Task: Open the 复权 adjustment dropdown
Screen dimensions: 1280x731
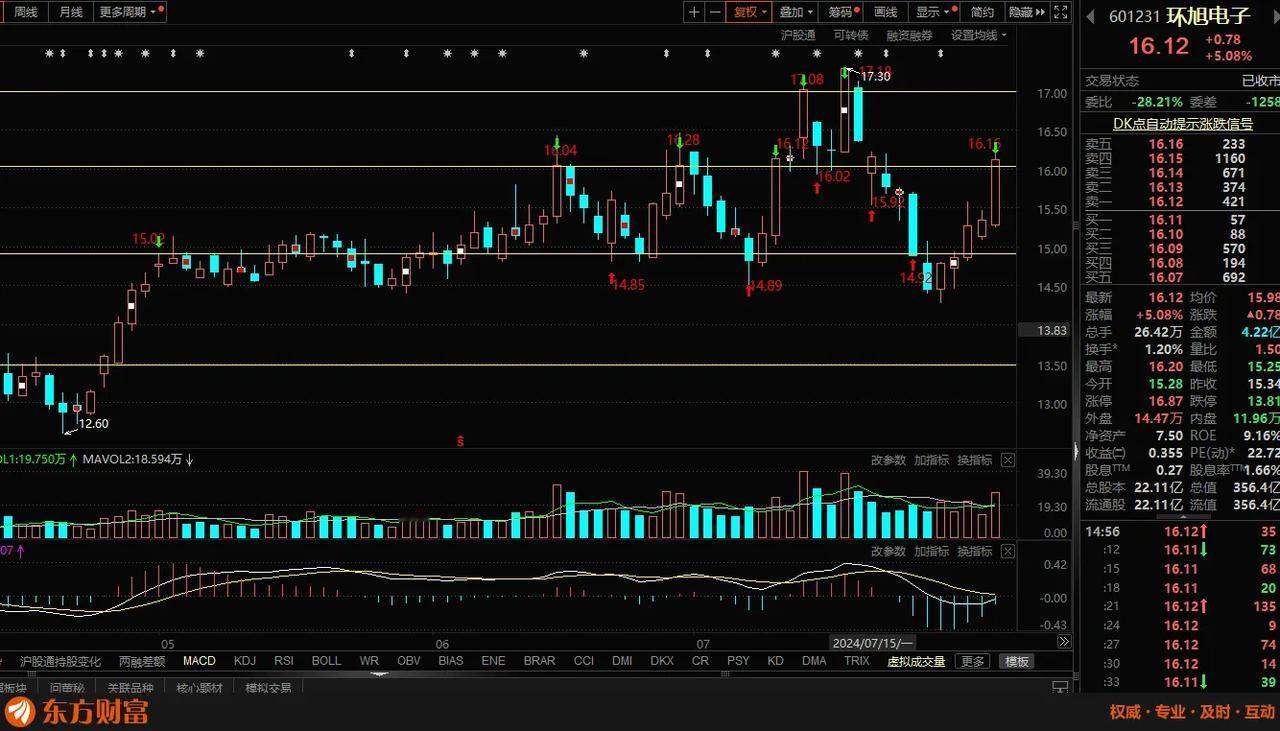Action: coord(750,12)
